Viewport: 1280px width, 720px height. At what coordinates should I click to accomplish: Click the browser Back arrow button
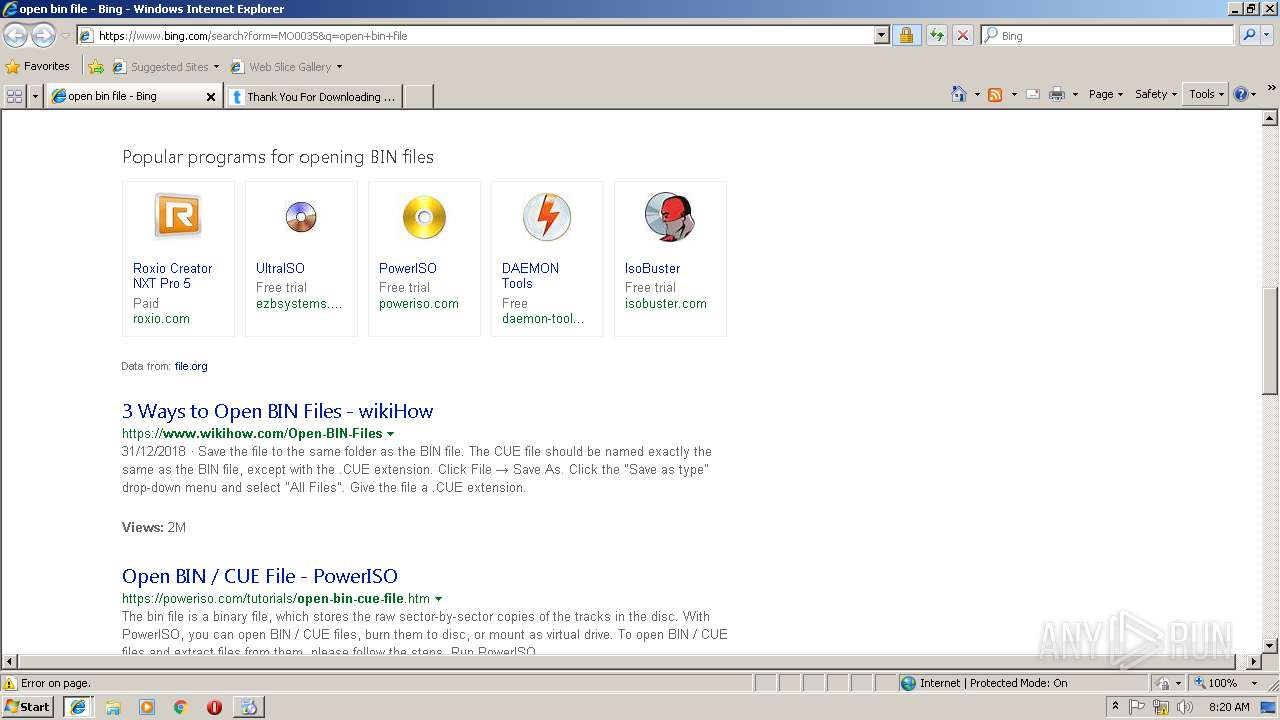pyautogui.click(x=15, y=36)
